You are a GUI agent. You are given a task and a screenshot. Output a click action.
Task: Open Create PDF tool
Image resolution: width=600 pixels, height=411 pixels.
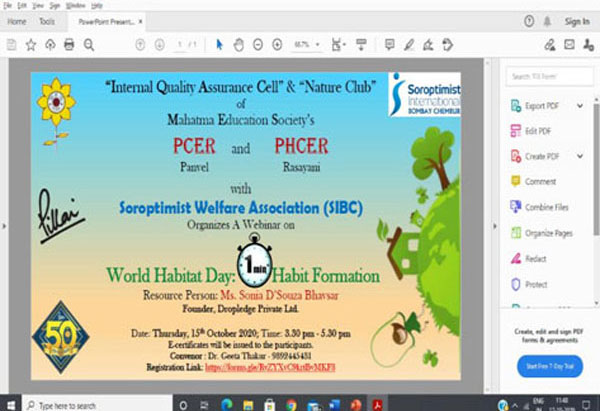pos(535,156)
